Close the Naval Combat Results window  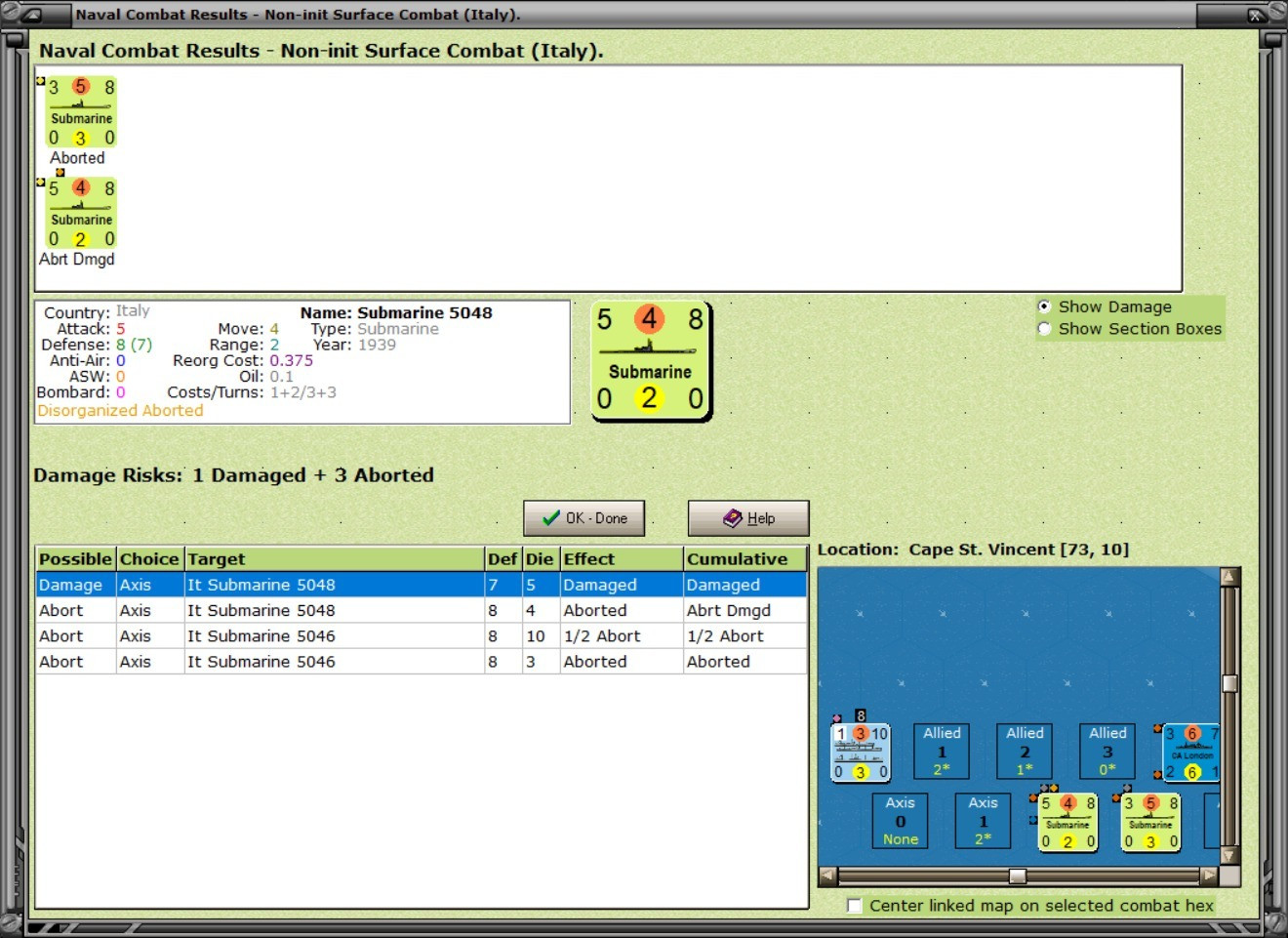coord(1257,15)
